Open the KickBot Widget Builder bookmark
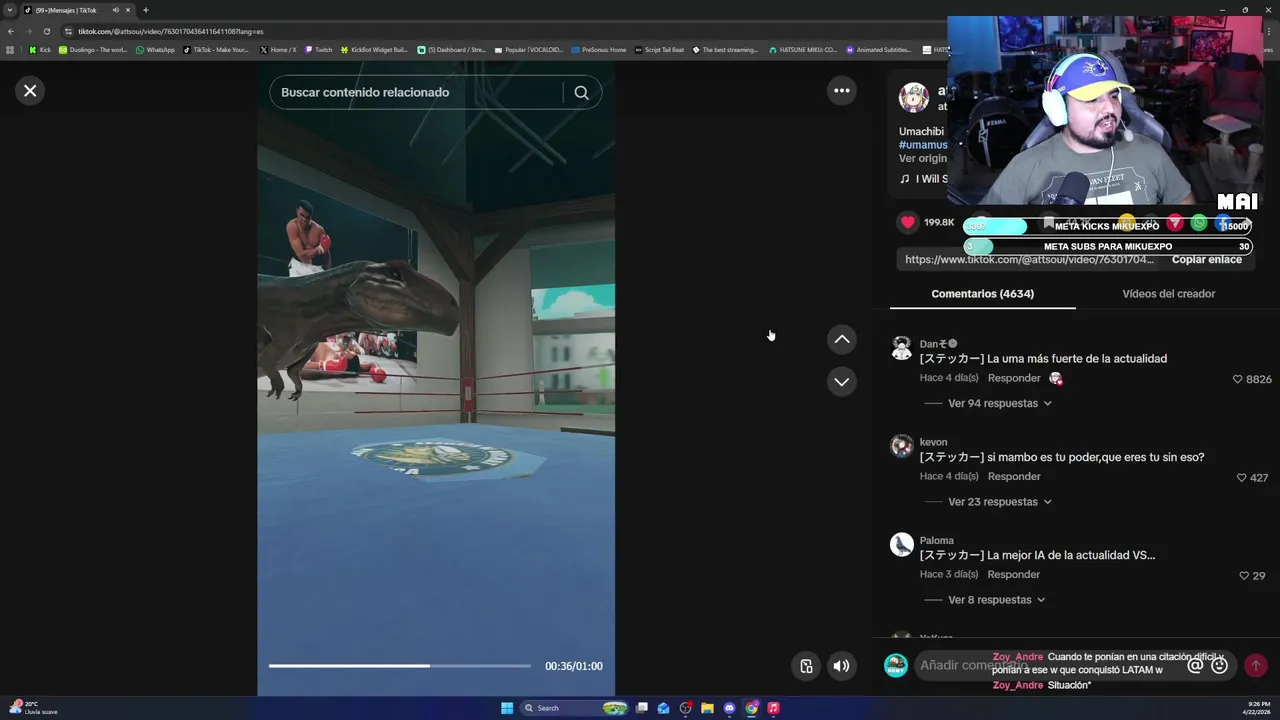 pyautogui.click(x=374, y=49)
